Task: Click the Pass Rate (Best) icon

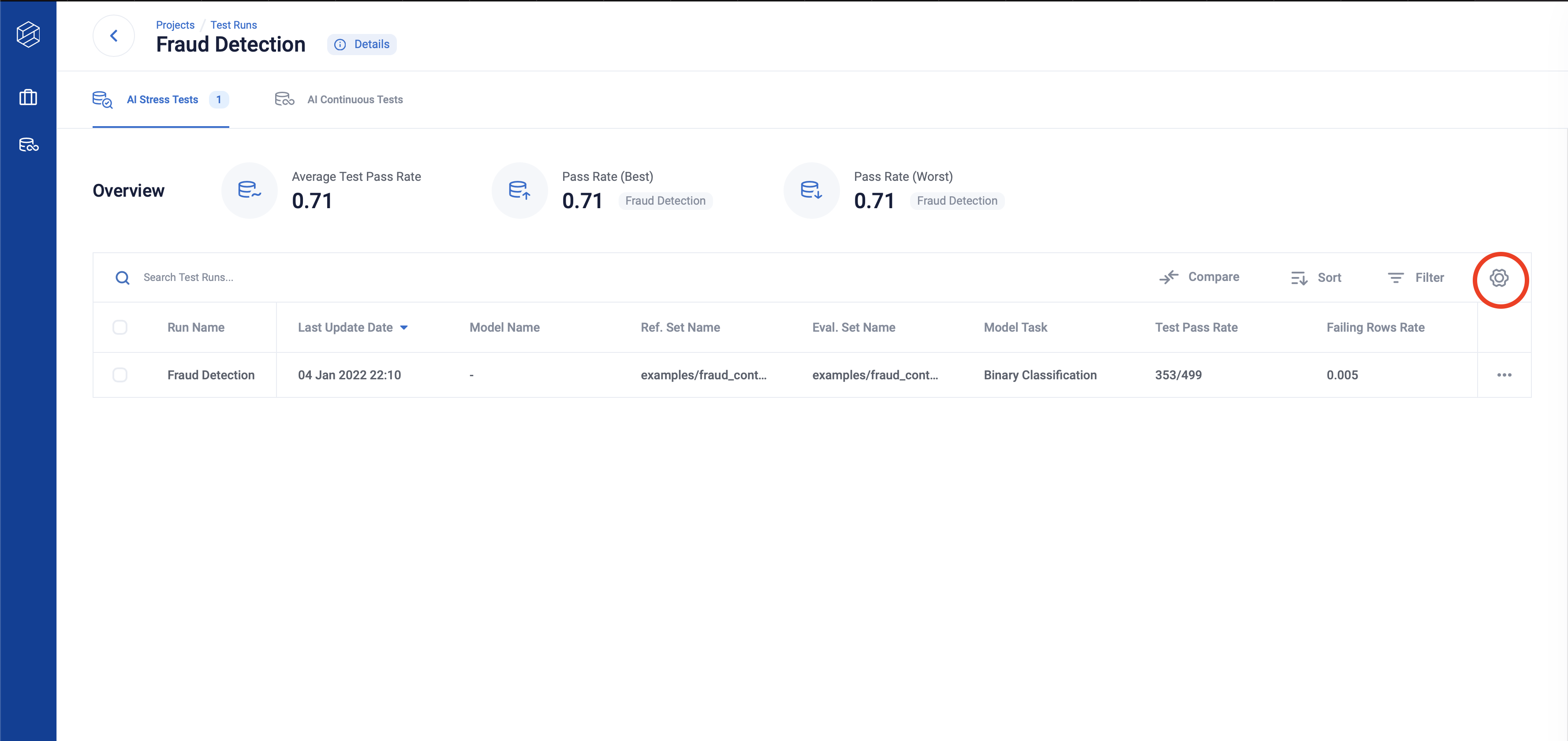Action: pyautogui.click(x=520, y=191)
